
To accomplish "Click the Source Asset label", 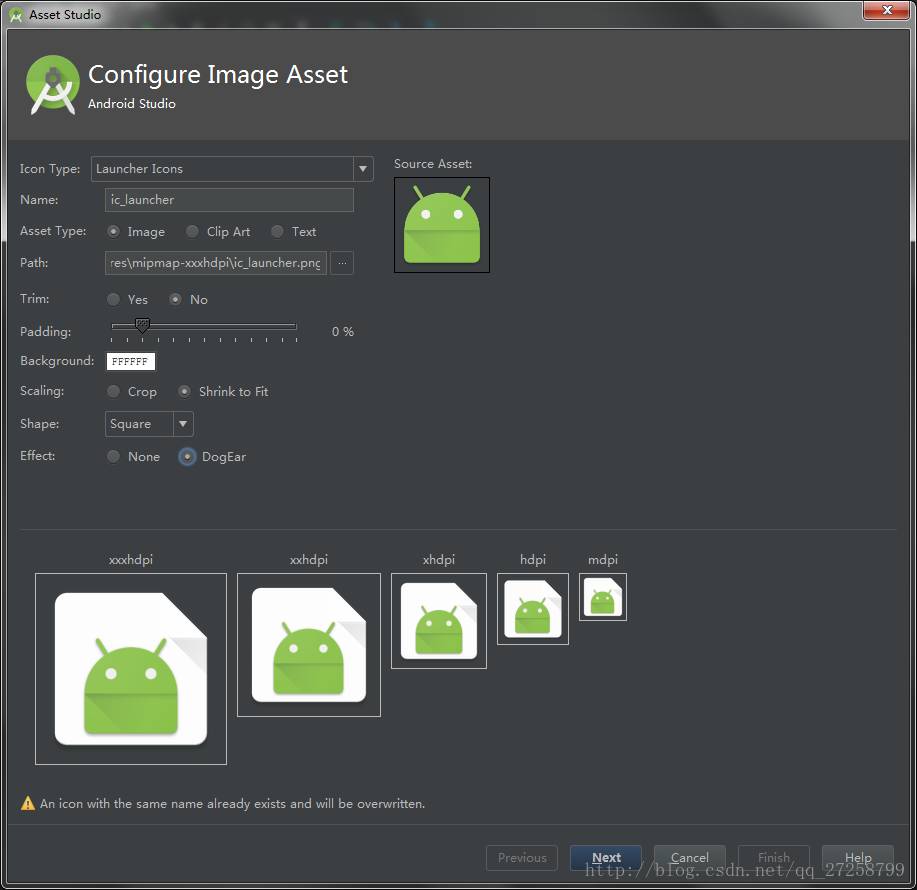I will (x=433, y=164).
